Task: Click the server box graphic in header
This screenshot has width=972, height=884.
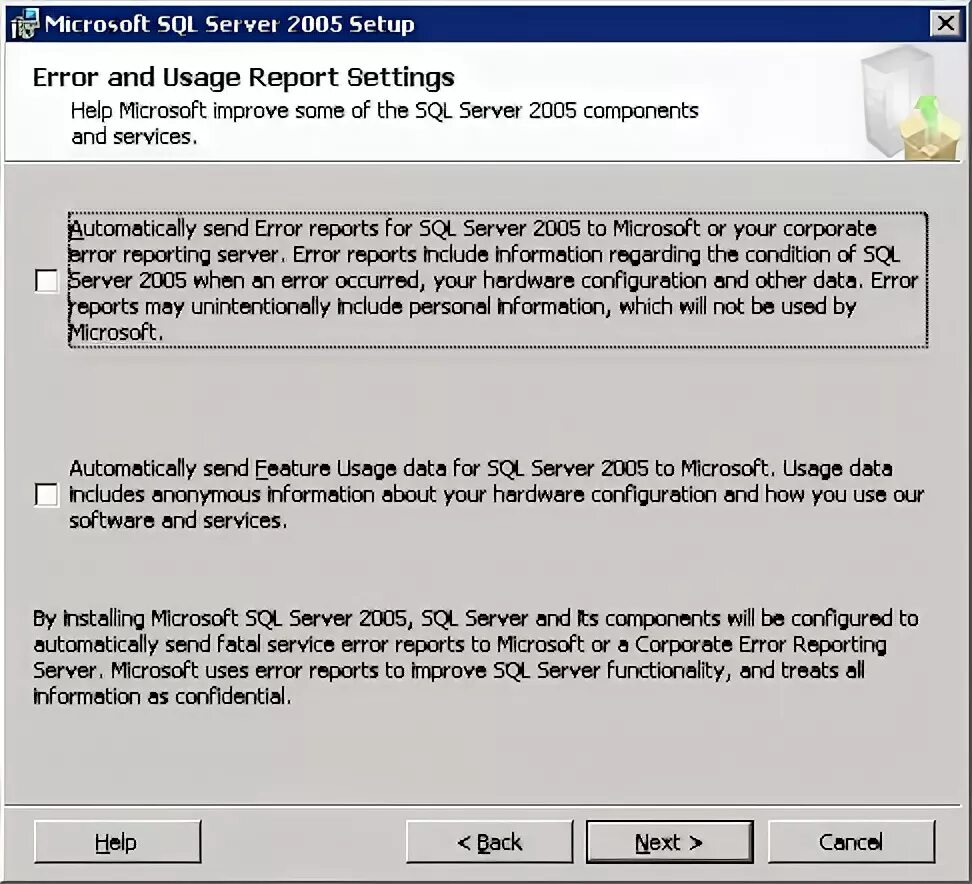Action: 909,103
